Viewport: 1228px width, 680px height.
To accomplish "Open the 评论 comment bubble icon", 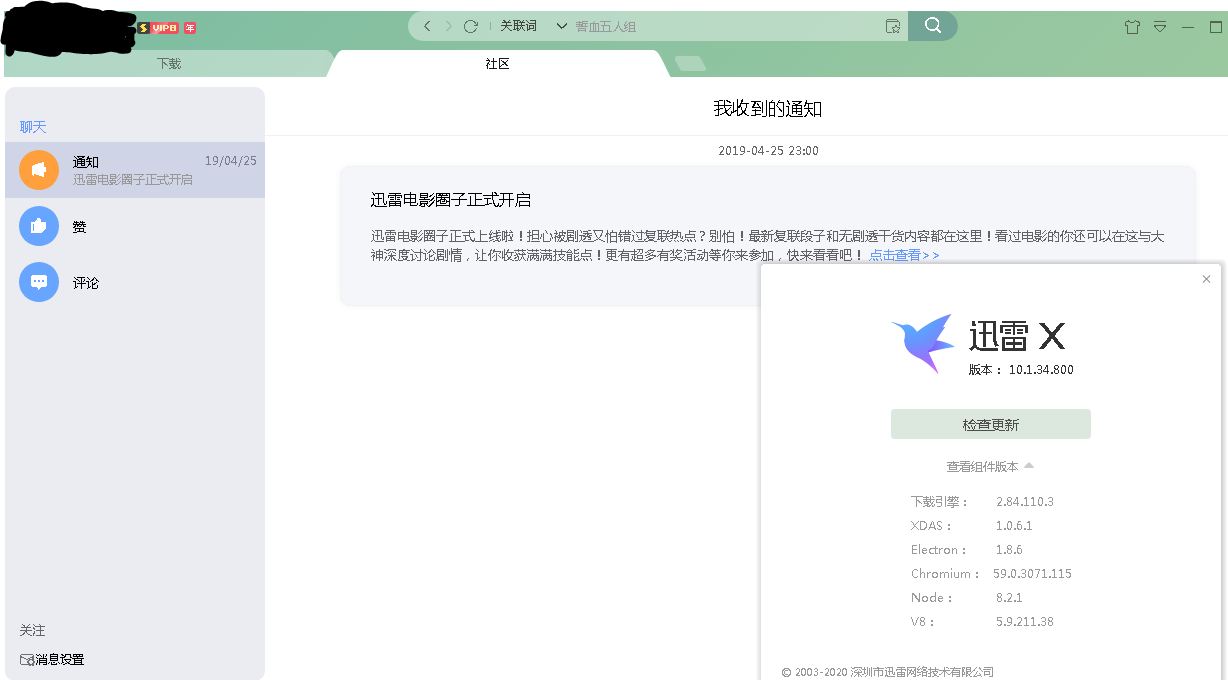I will tap(38, 282).
